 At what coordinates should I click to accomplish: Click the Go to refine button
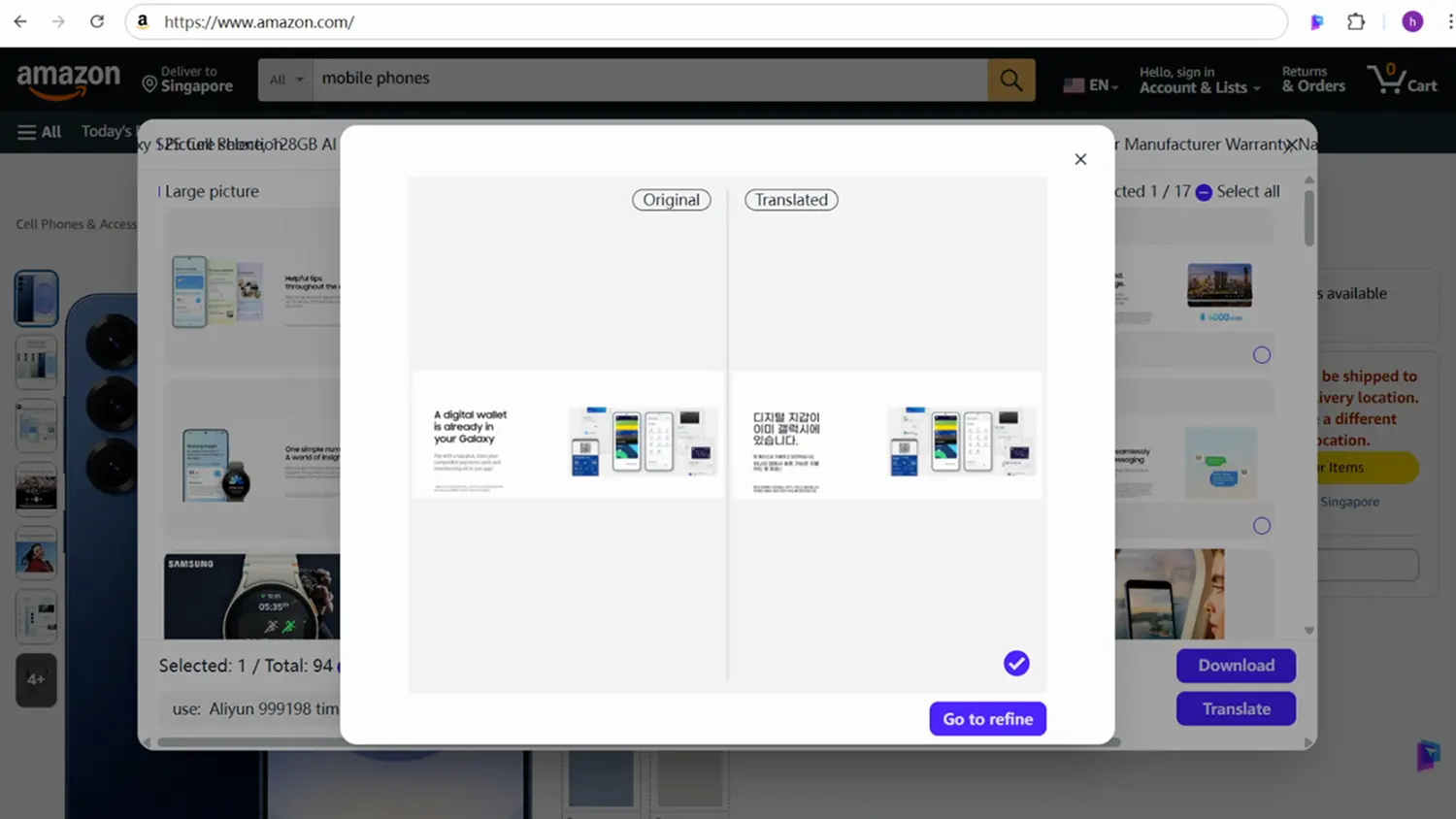point(987,719)
